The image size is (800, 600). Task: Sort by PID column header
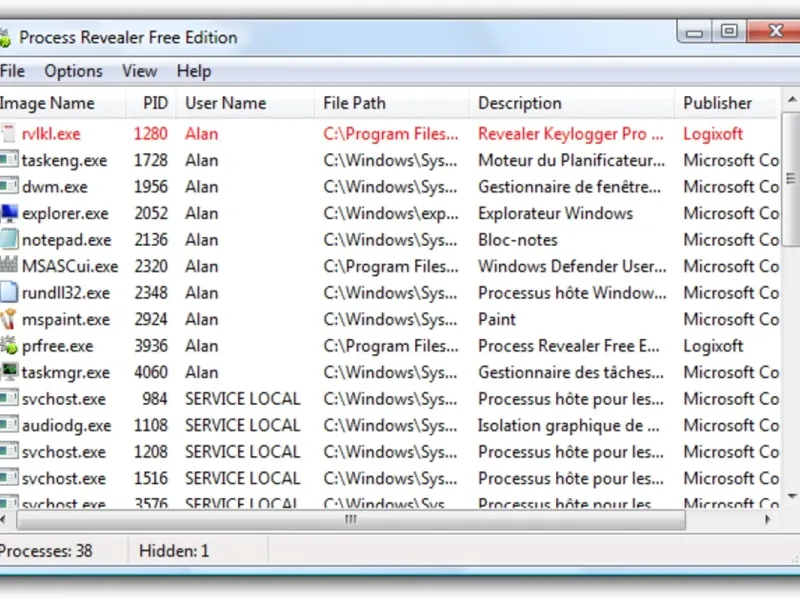(x=151, y=103)
